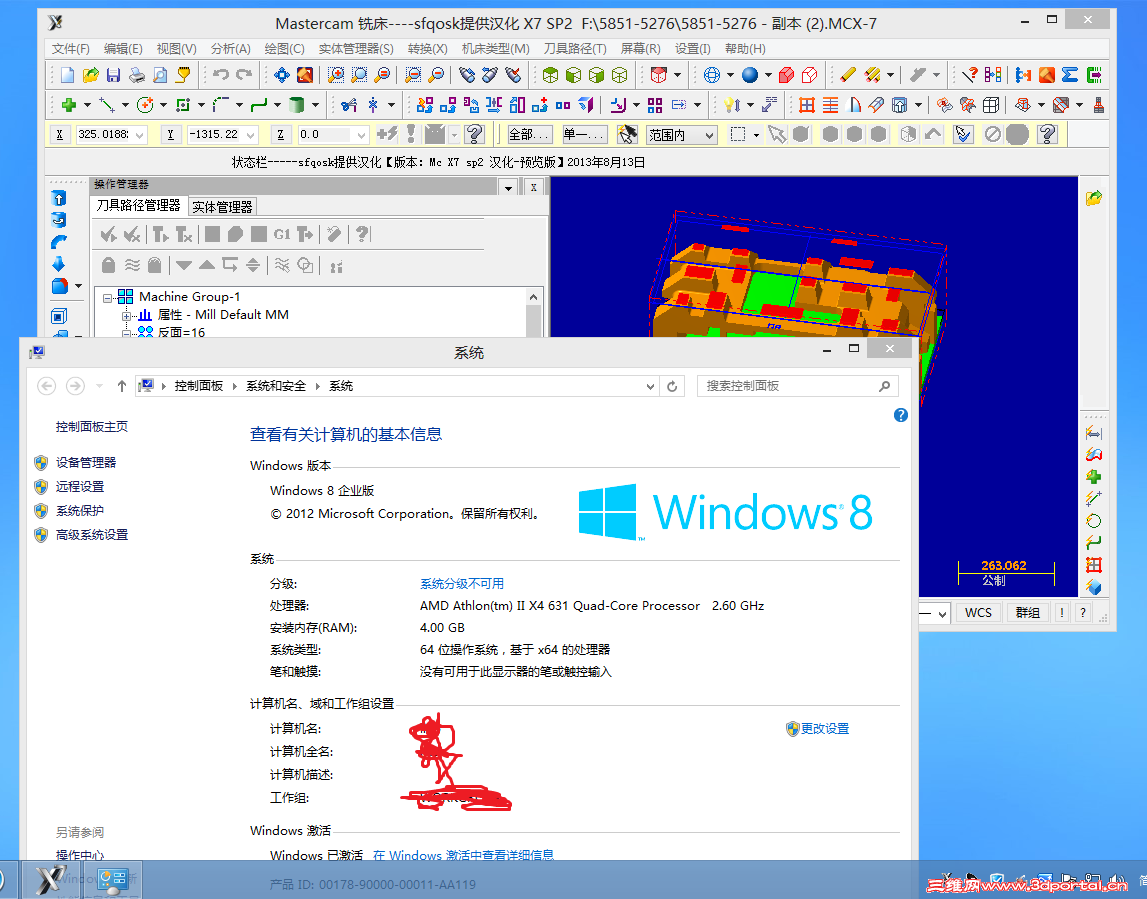1147x899 pixels.
Task: Click the Create line icon
Action: pyautogui.click(x=107, y=105)
